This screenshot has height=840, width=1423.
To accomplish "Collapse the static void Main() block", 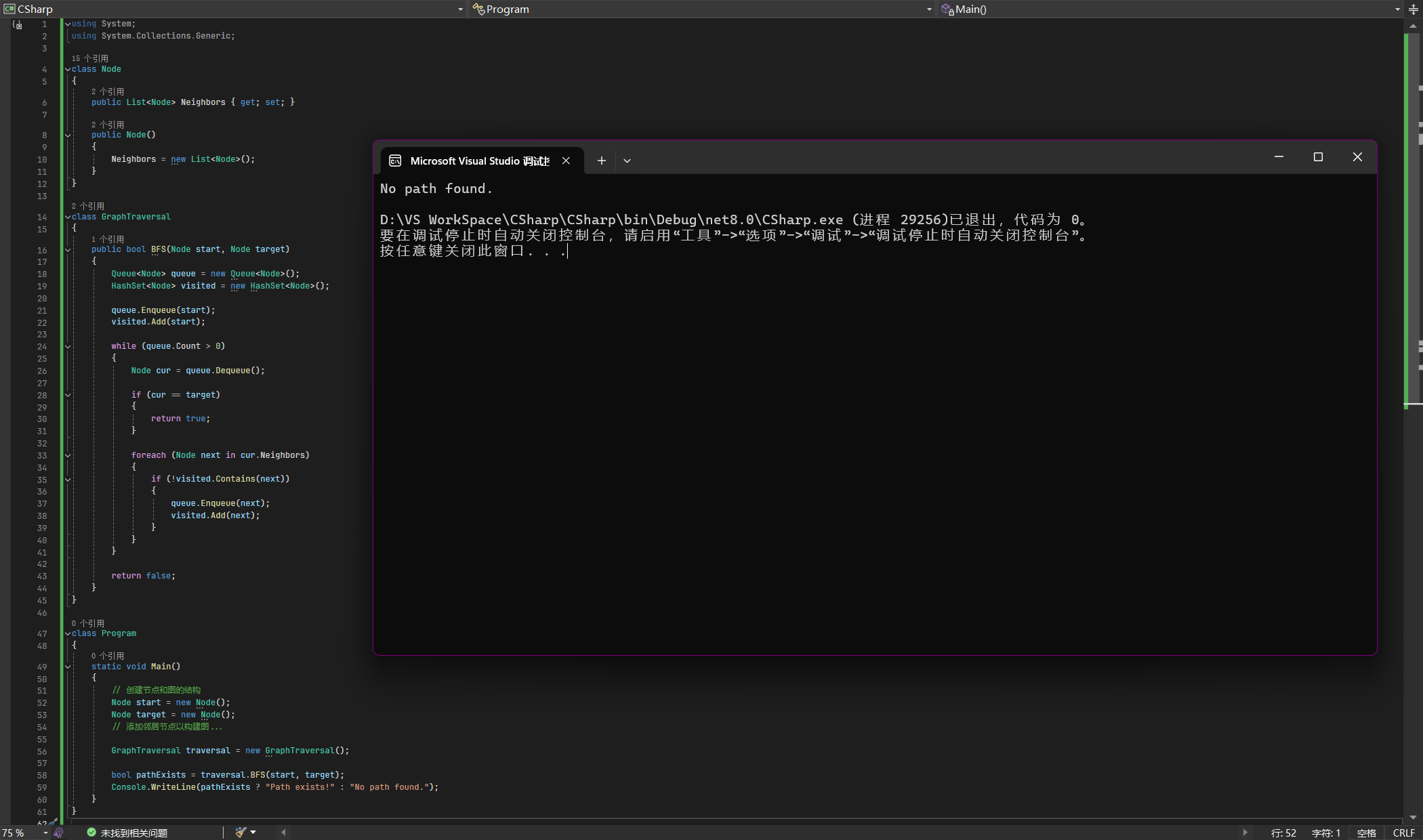I will click(x=68, y=667).
